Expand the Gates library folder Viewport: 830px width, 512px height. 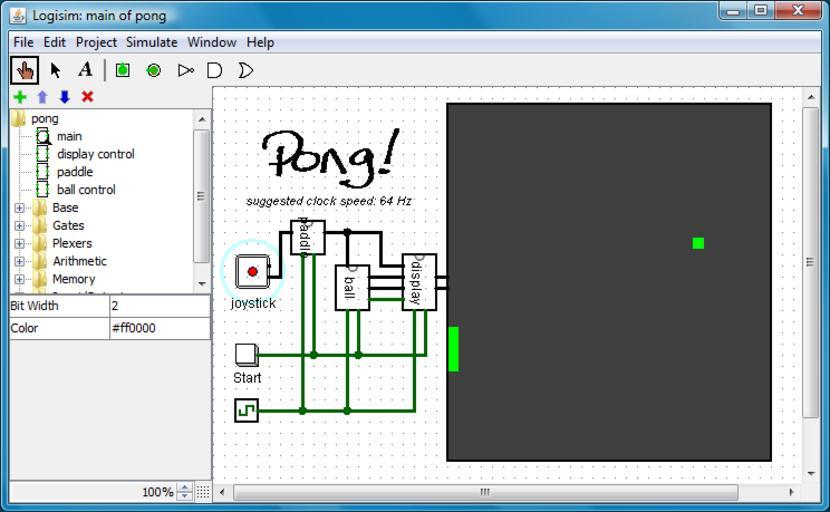point(19,226)
